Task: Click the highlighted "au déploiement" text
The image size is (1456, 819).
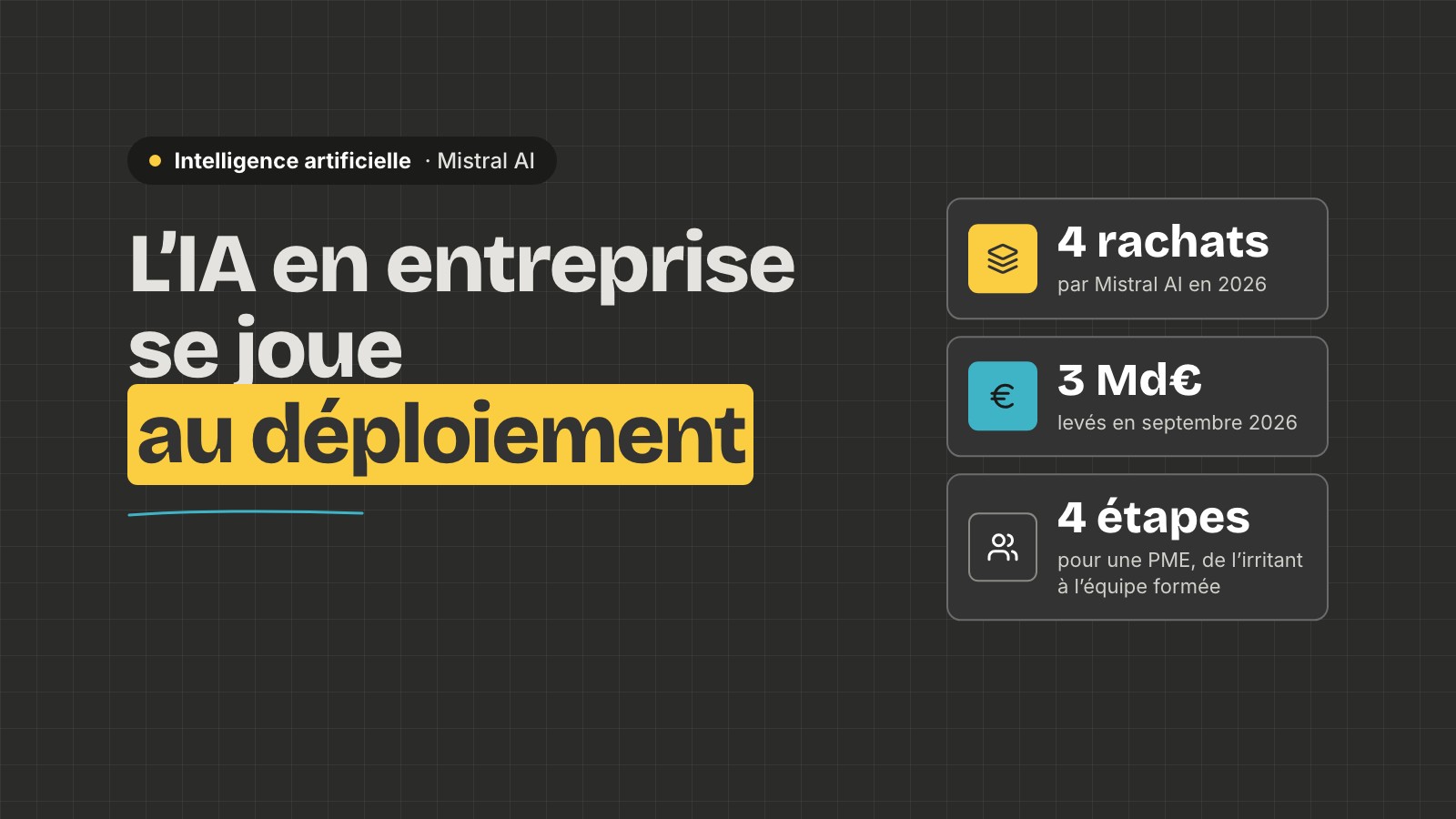Action: 440,435
